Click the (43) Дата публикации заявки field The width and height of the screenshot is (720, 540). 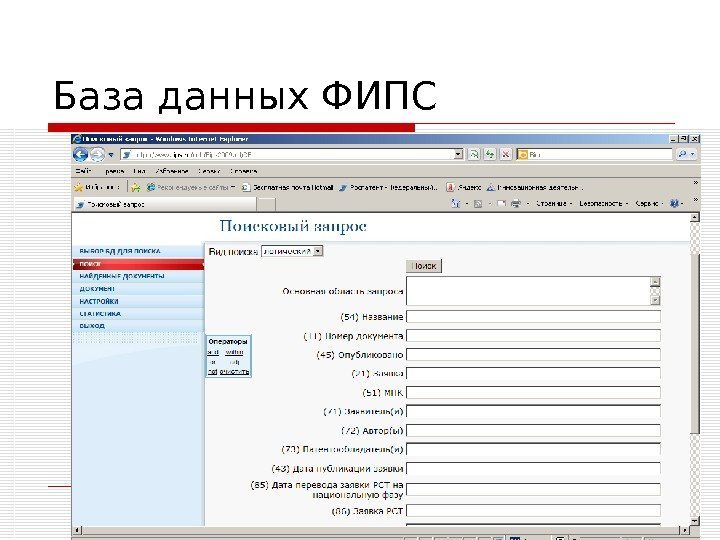pos(533,469)
